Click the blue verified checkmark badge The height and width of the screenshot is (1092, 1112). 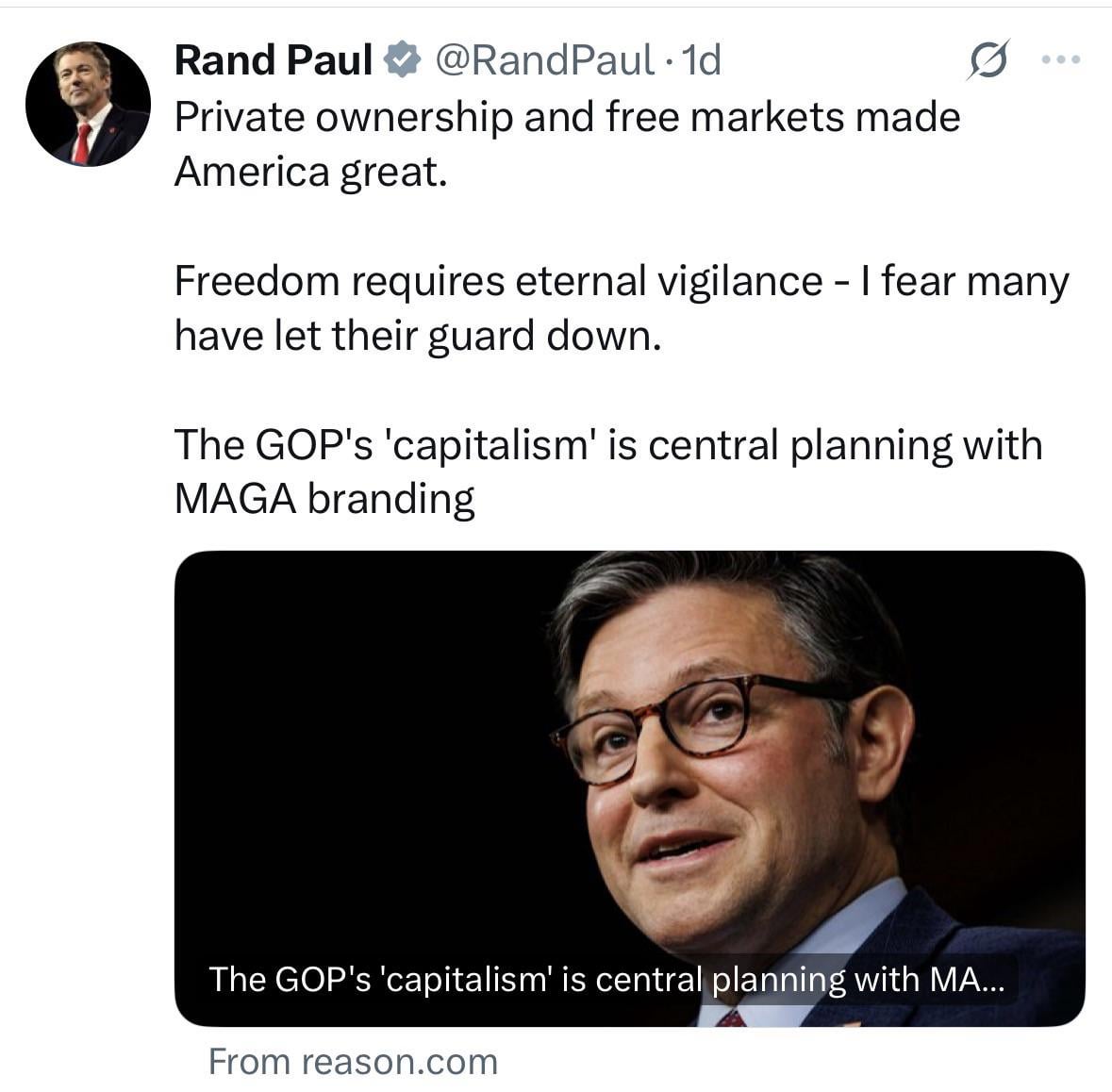[403, 60]
